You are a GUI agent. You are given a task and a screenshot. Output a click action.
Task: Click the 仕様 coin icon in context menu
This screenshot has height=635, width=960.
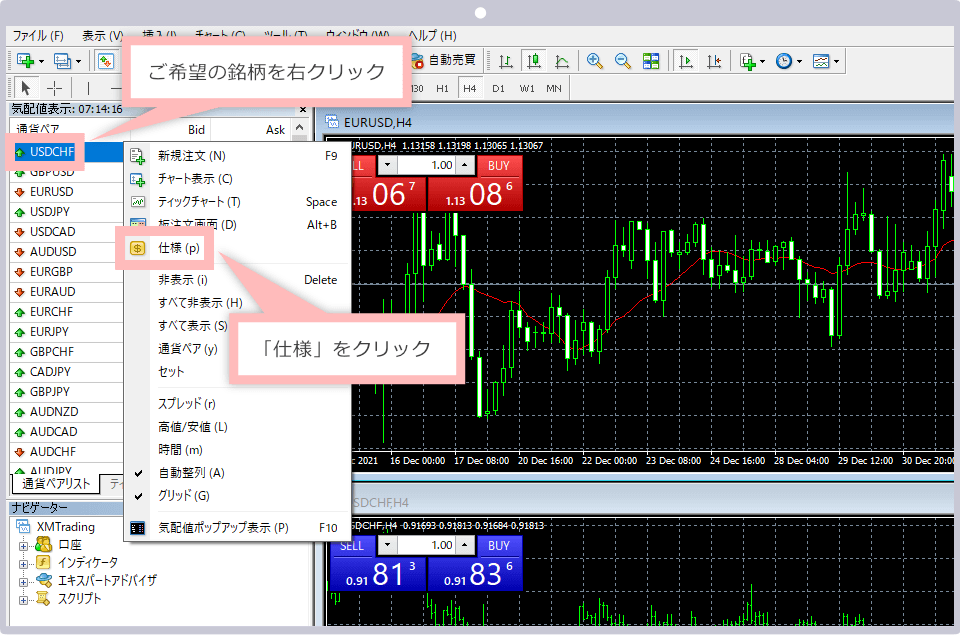(x=139, y=248)
